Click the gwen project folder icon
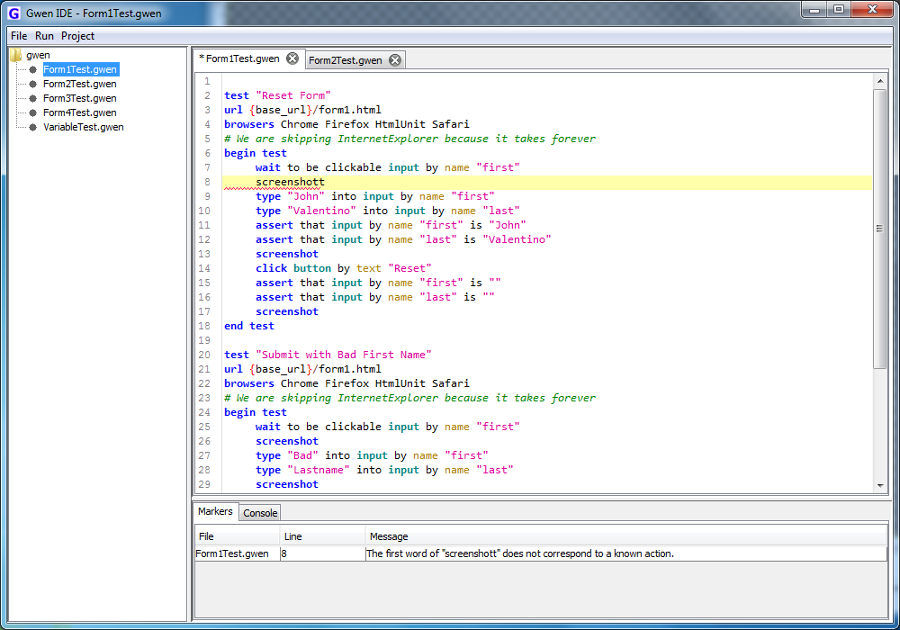The width and height of the screenshot is (900, 630). [x=16, y=55]
